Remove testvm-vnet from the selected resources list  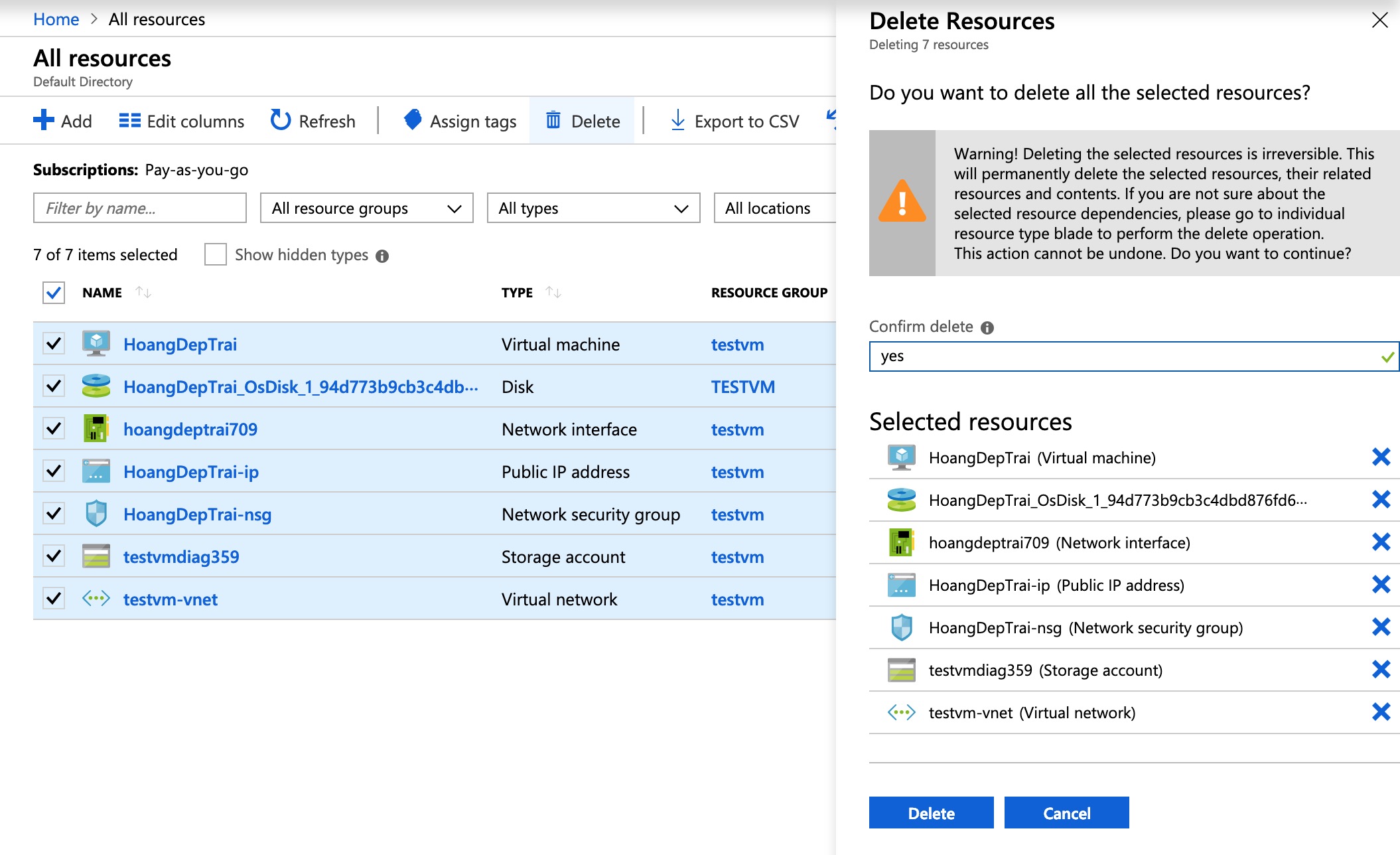pos(1381,712)
